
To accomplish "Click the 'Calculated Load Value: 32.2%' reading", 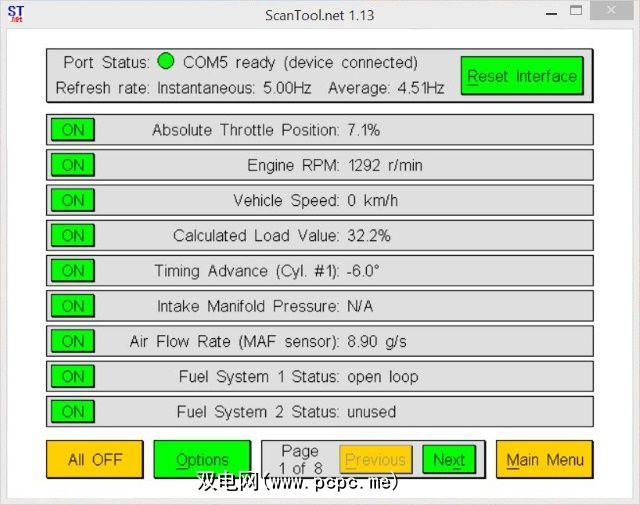I will tap(282, 236).
